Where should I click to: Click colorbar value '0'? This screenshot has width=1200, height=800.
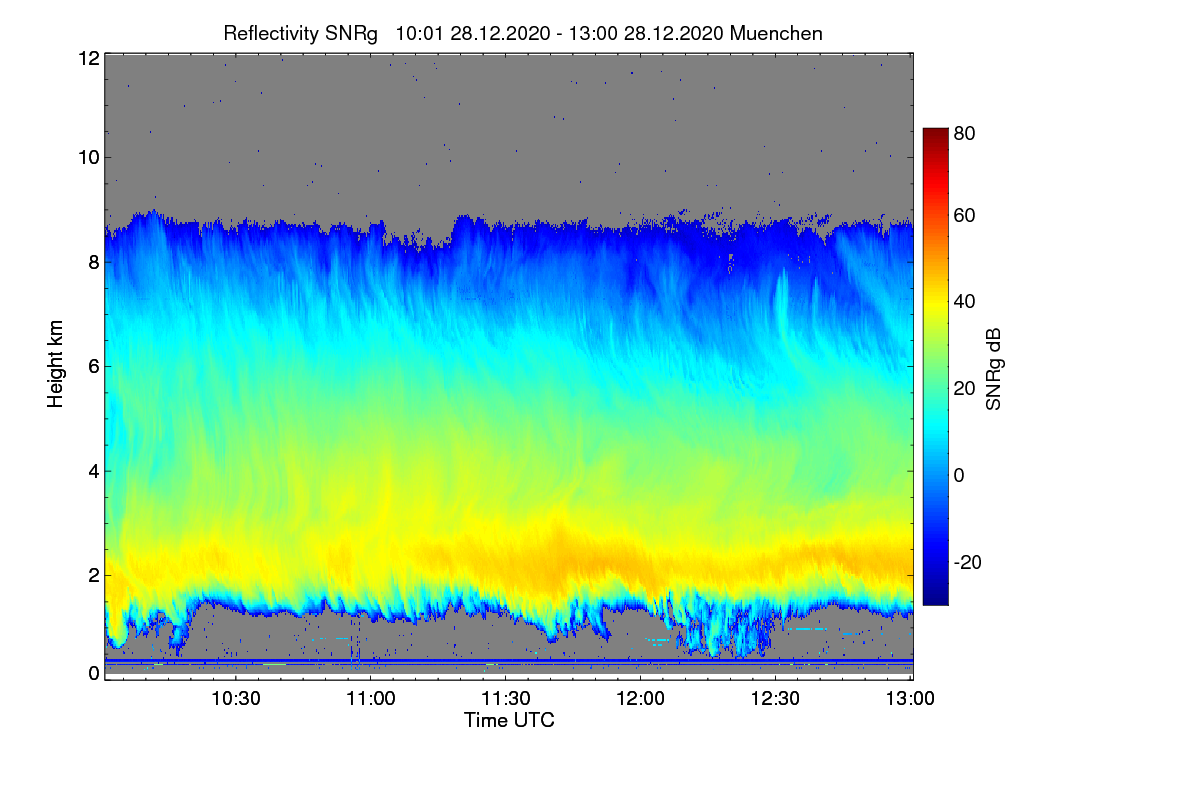[x=959, y=475]
